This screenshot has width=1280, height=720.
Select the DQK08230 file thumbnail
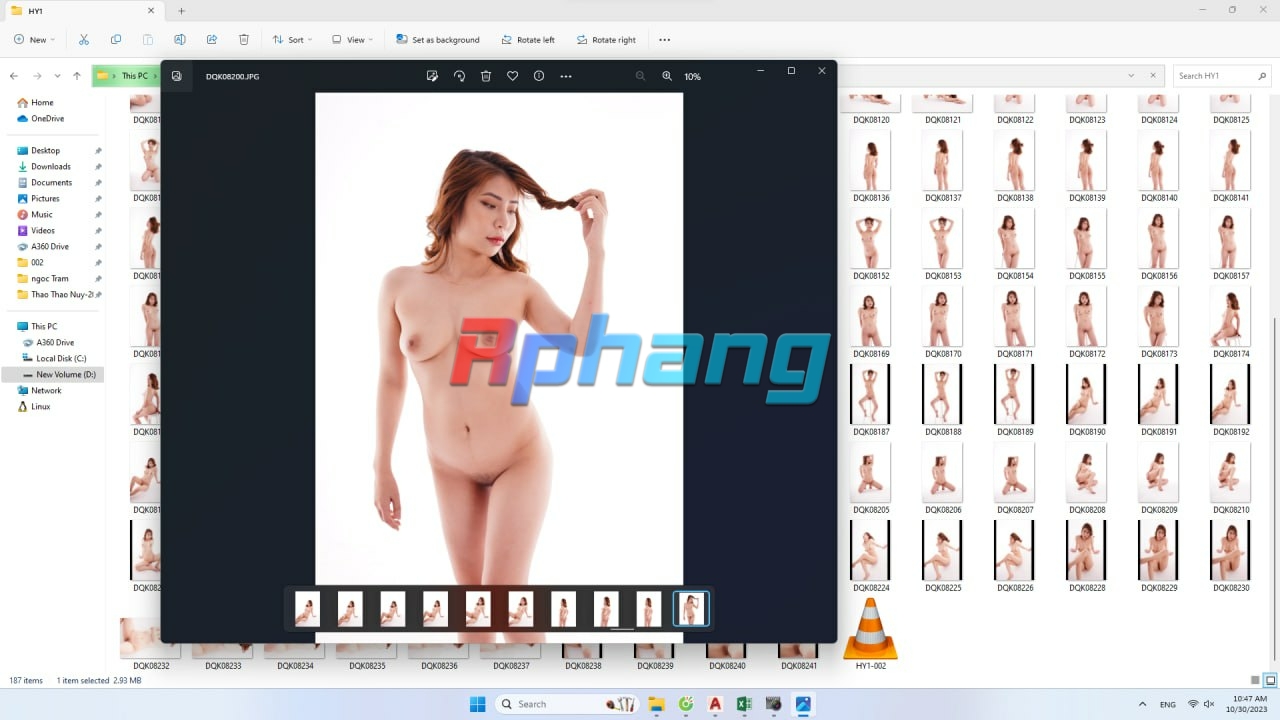1231,557
